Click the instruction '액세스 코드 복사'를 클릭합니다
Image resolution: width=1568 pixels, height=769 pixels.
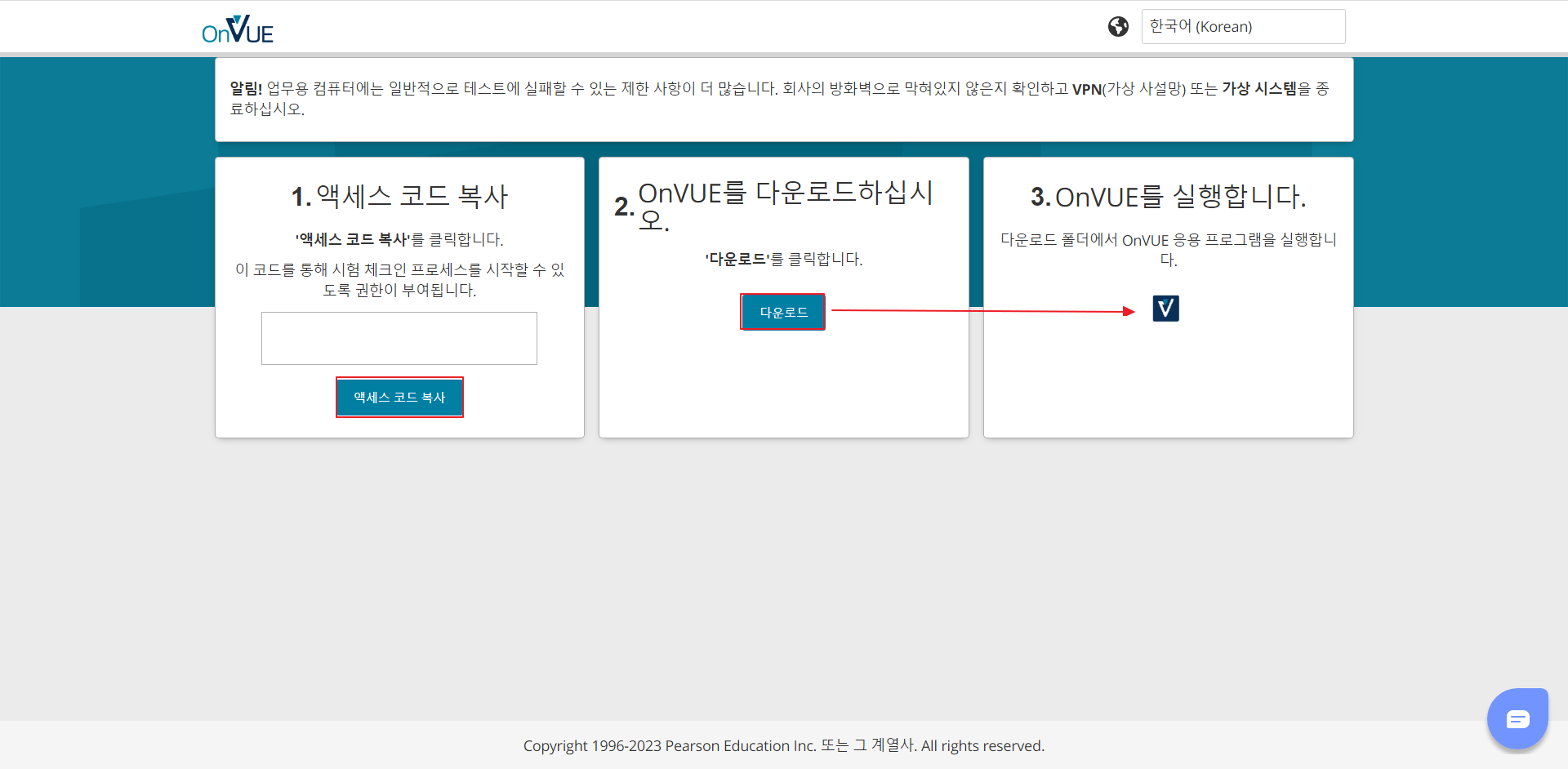(x=399, y=240)
